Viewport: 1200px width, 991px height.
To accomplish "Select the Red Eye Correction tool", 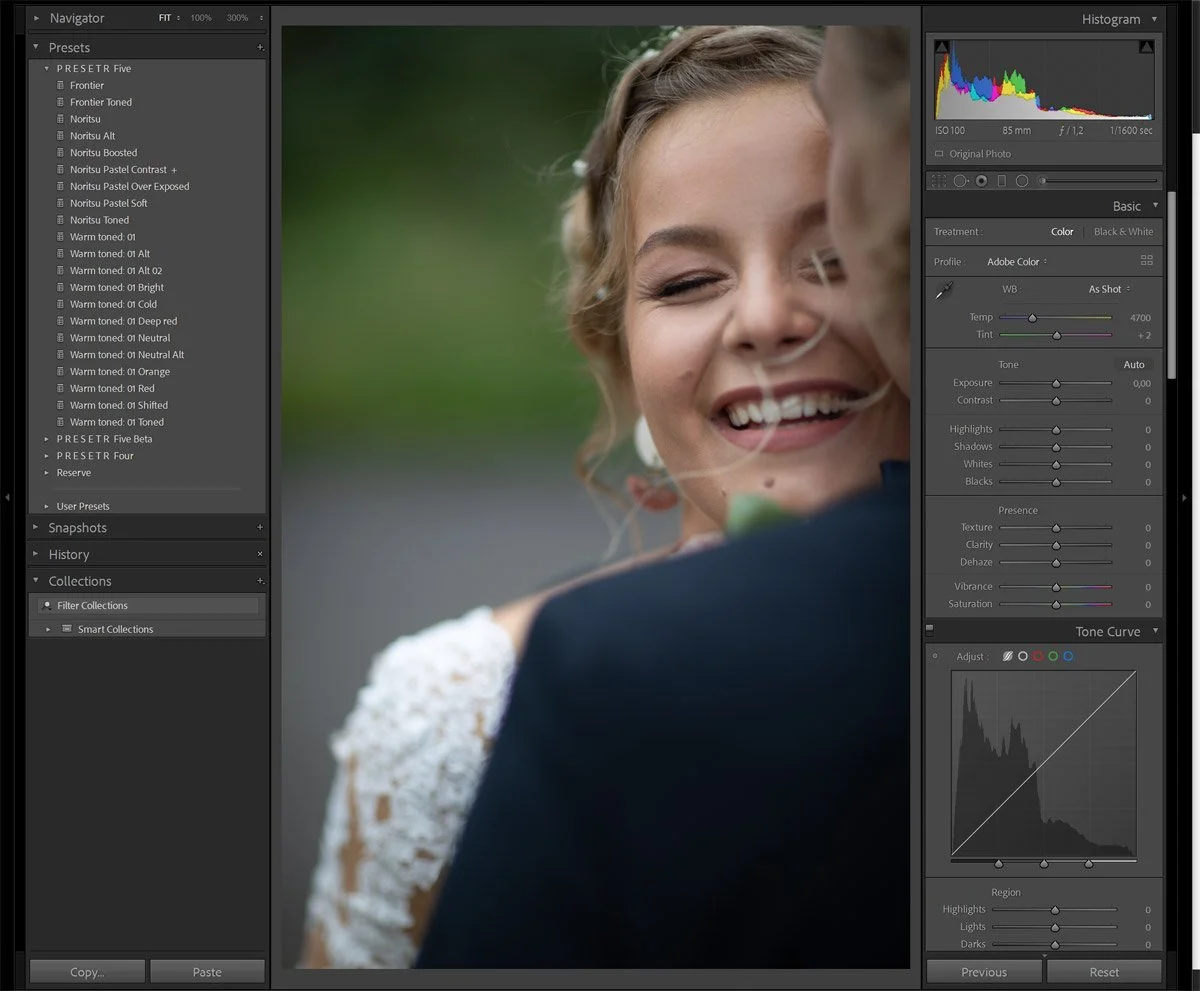I will click(x=982, y=181).
